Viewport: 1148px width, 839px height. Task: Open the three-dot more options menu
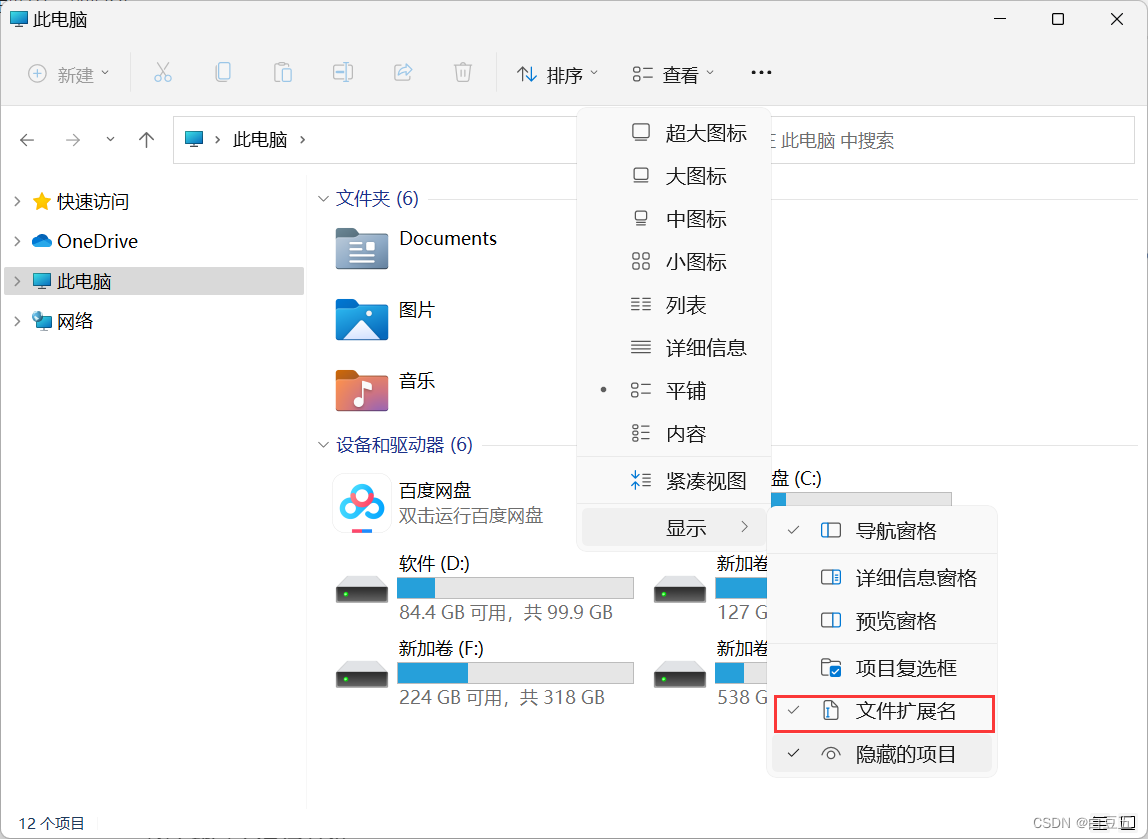coord(761,72)
